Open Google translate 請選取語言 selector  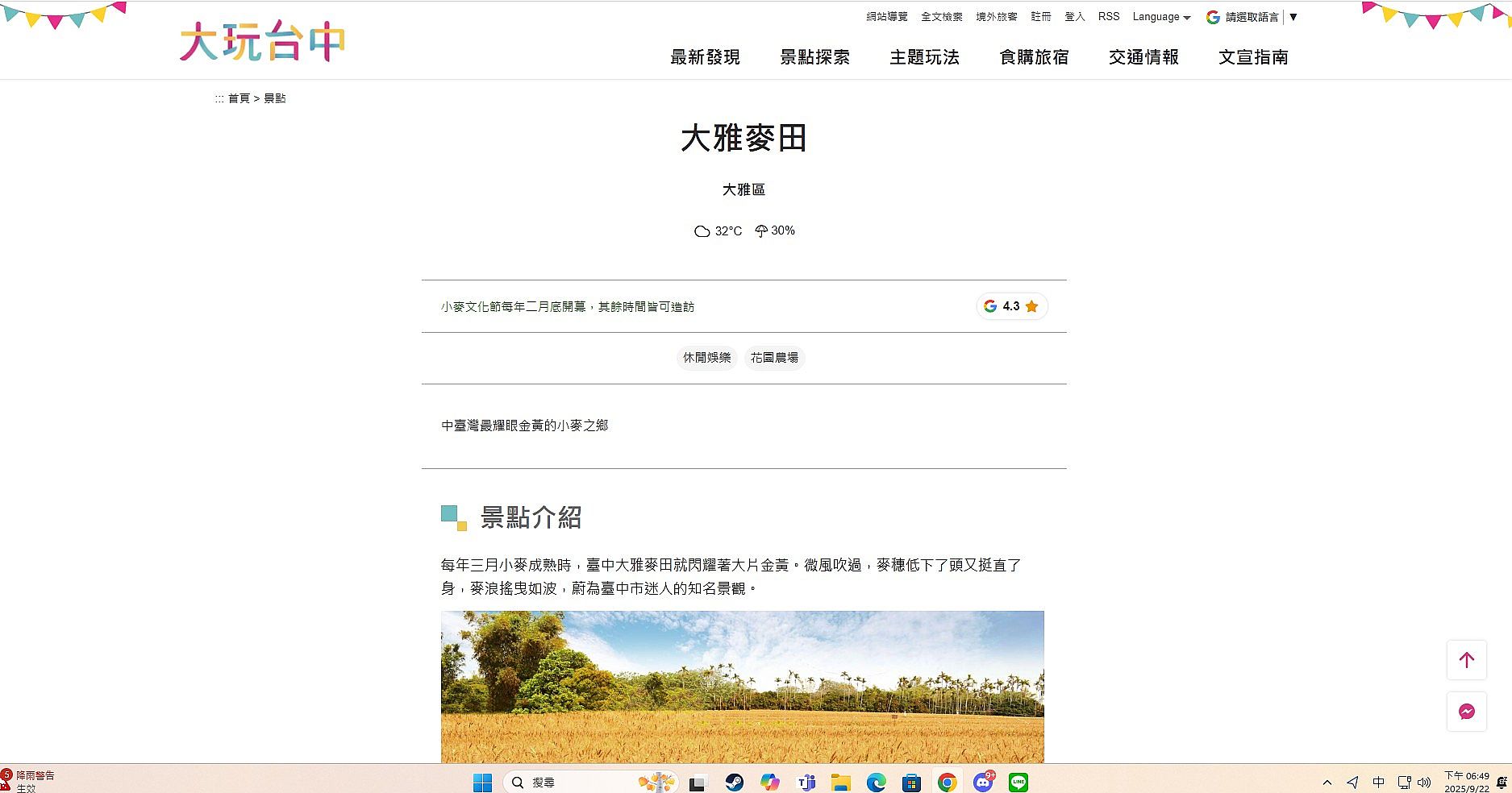point(1251,17)
